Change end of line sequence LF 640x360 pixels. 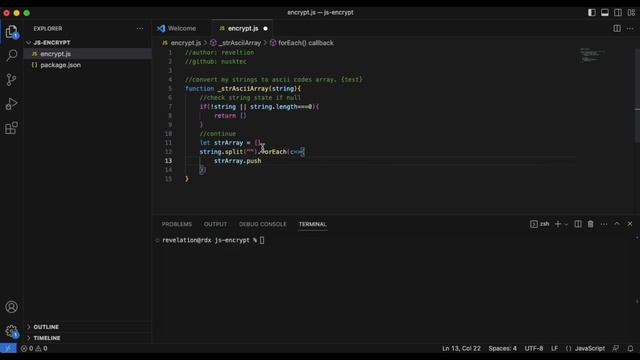(554, 348)
